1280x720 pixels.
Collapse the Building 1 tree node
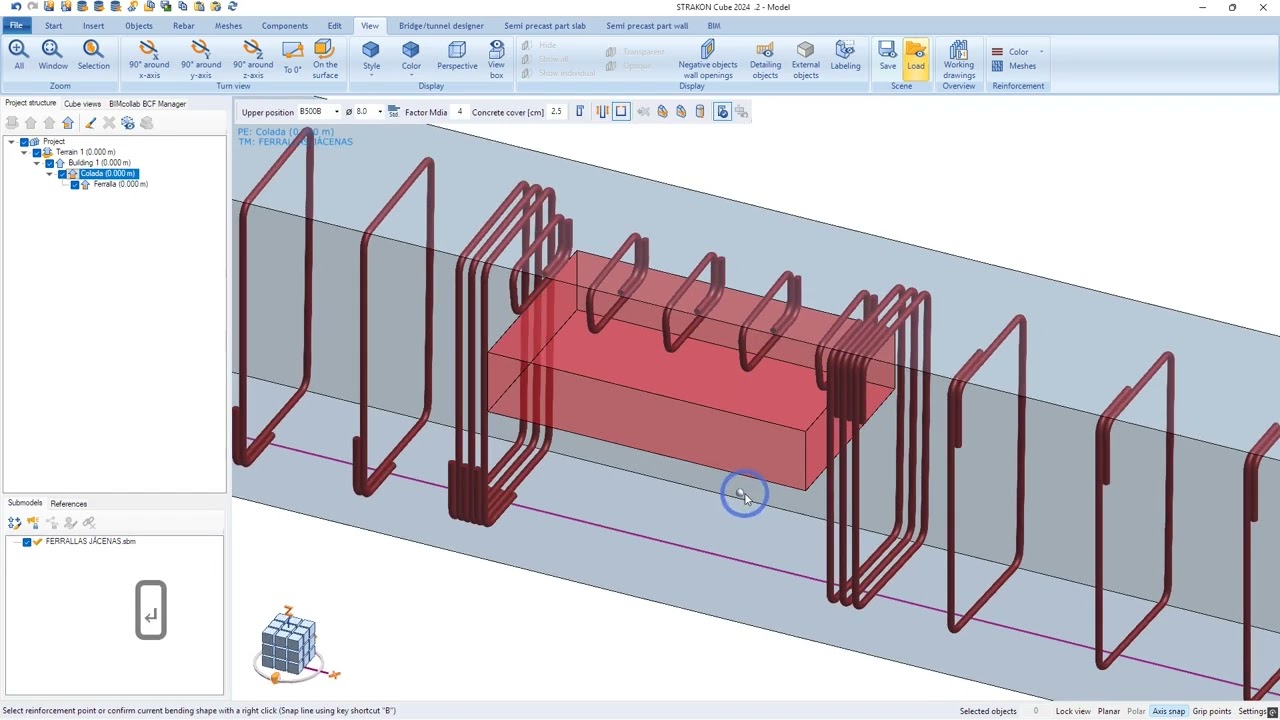click(37, 163)
